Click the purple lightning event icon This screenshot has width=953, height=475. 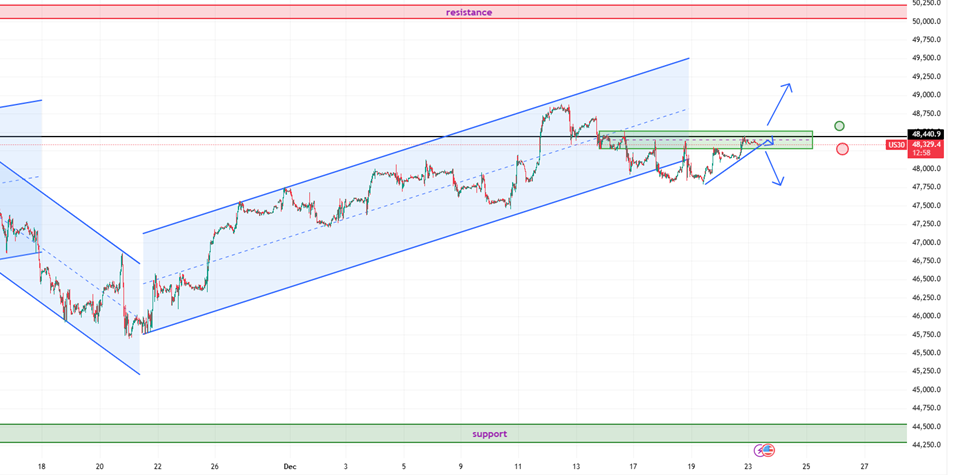(760, 451)
